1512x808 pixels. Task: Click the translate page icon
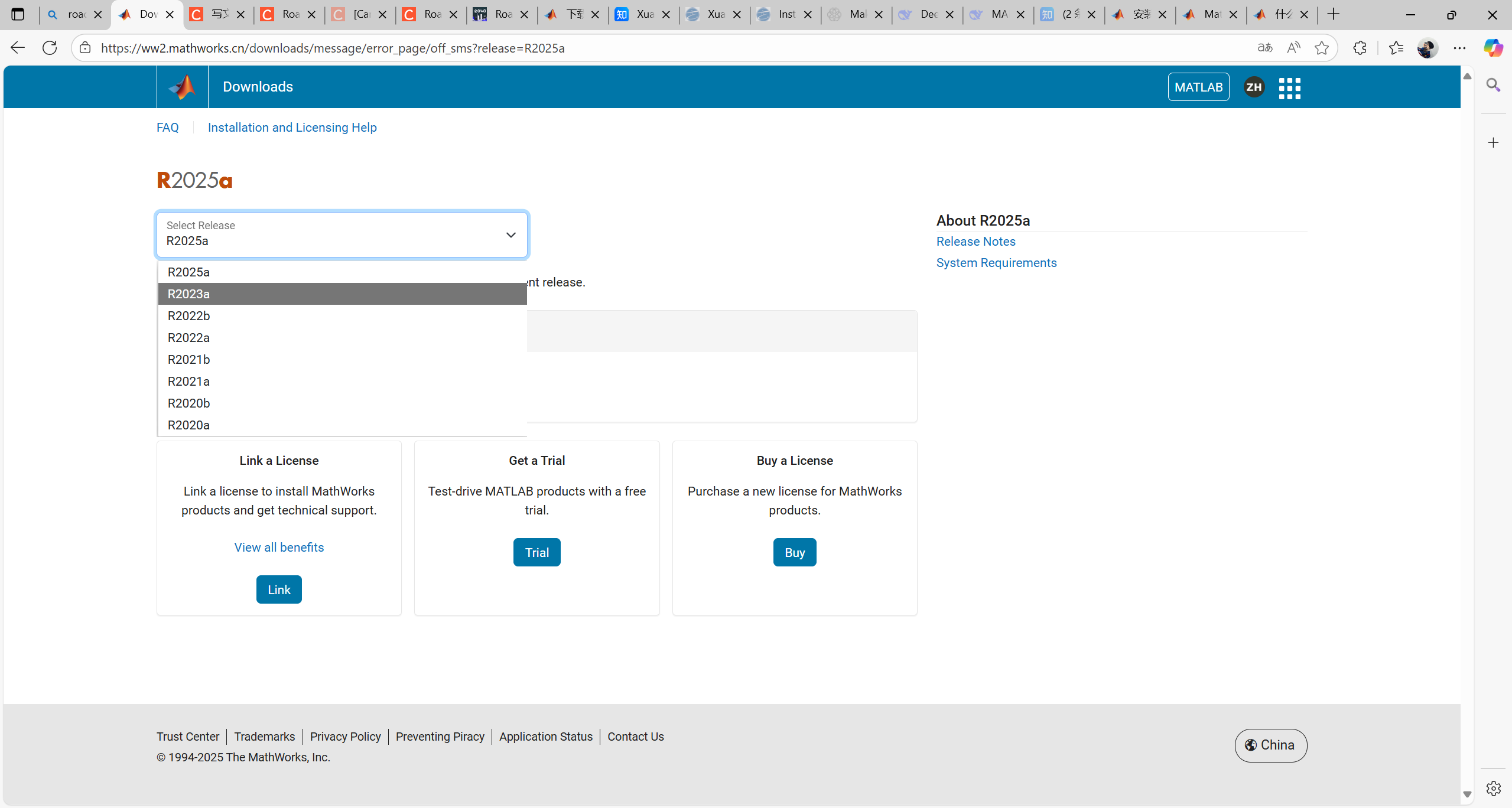(1264, 48)
